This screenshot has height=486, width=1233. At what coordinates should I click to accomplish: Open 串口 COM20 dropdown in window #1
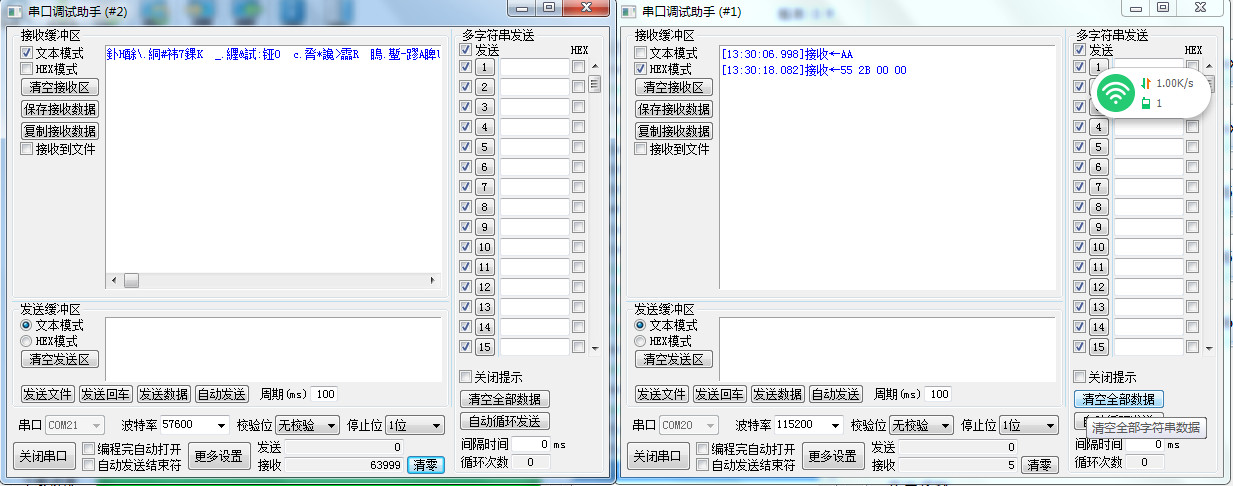coord(690,425)
